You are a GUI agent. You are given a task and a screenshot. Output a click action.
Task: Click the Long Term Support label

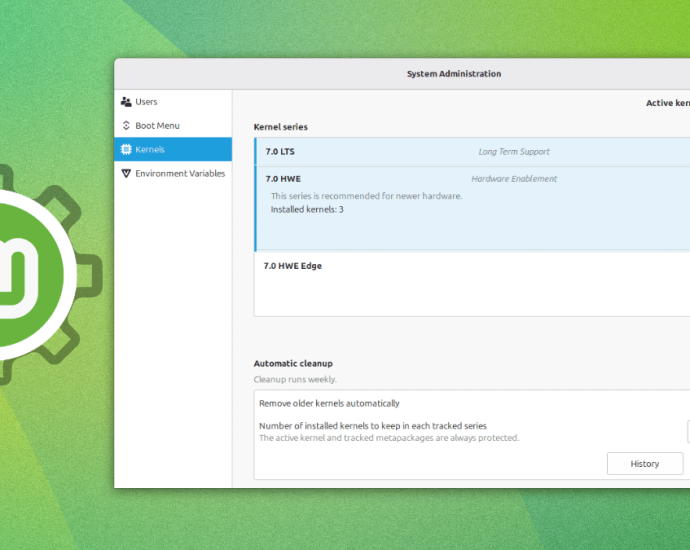pyautogui.click(x=514, y=151)
